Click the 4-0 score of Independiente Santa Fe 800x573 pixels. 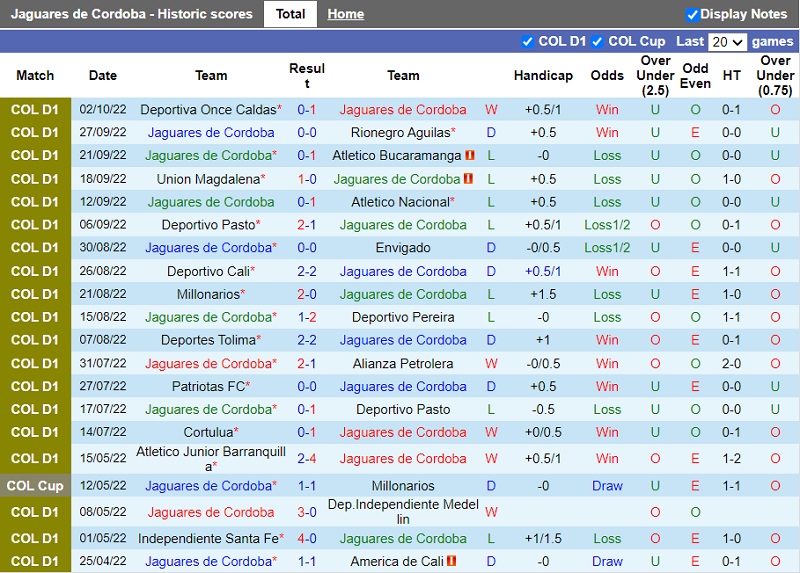[x=307, y=538]
